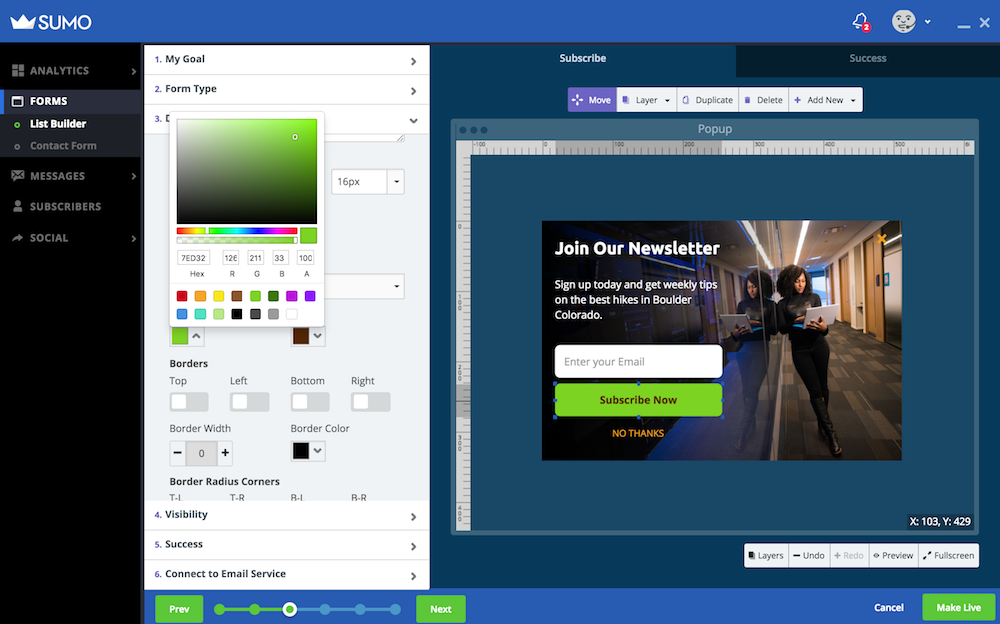Open List Builder
Viewport: 1000px width, 624px height.
point(57,124)
